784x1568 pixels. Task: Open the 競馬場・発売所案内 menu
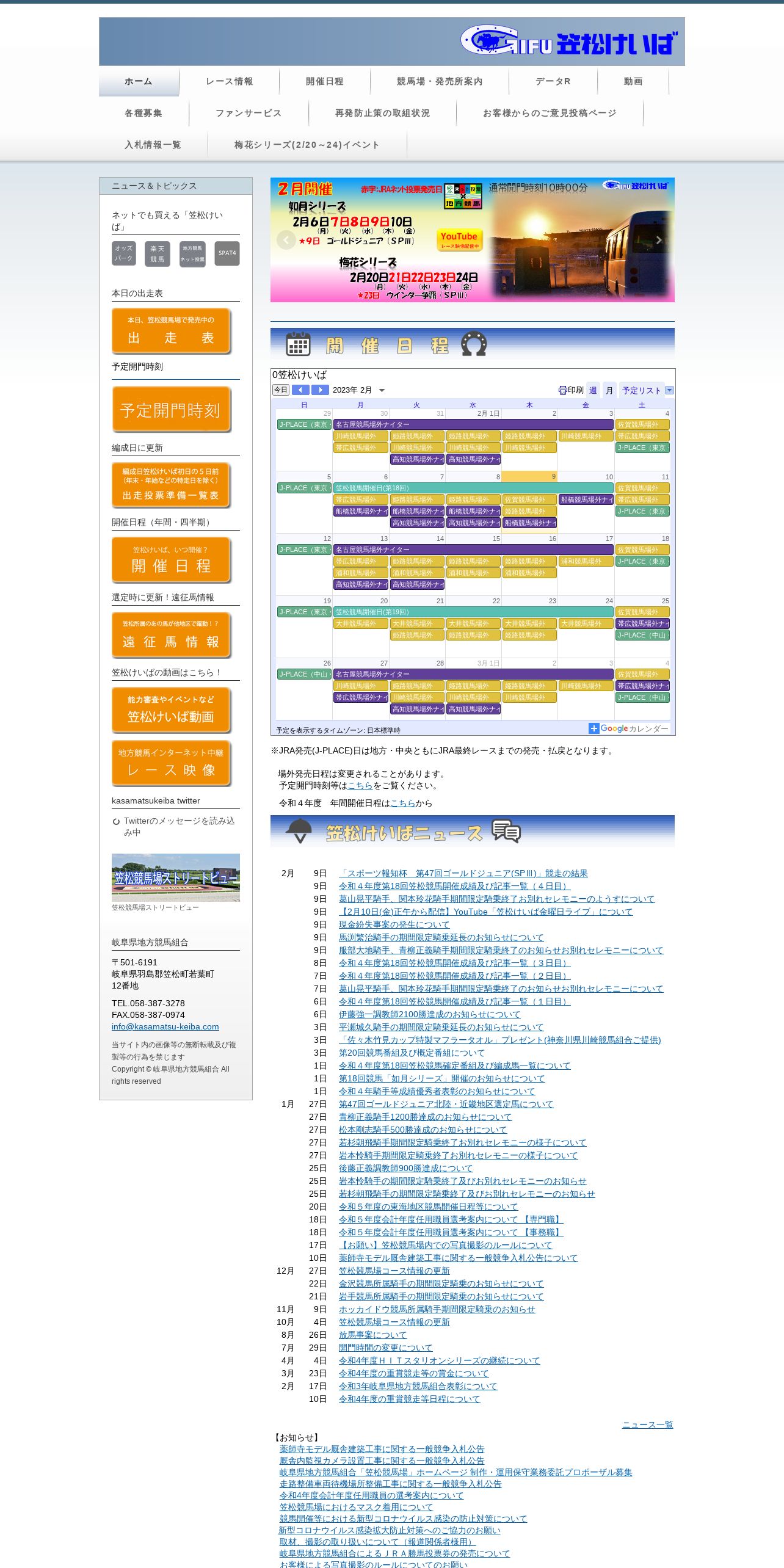[440, 81]
